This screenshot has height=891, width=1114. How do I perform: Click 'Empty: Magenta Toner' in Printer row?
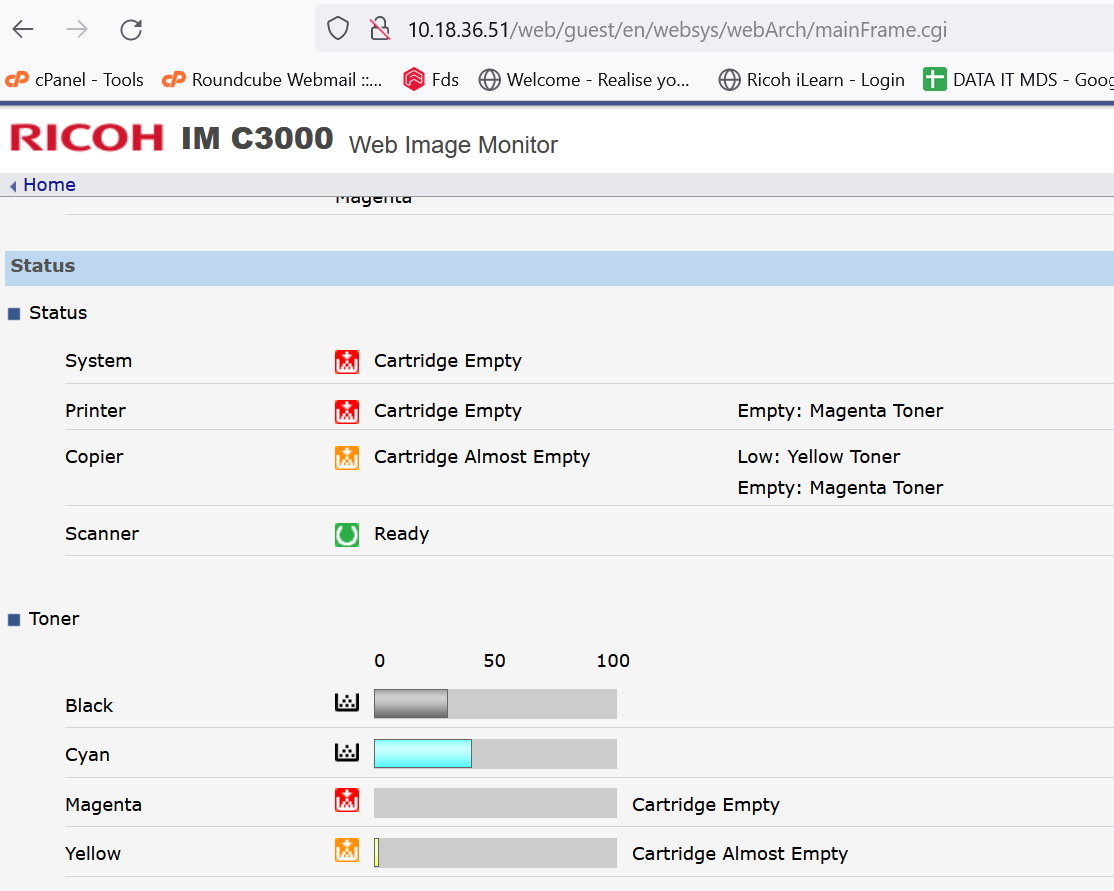(x=840, y=411)
